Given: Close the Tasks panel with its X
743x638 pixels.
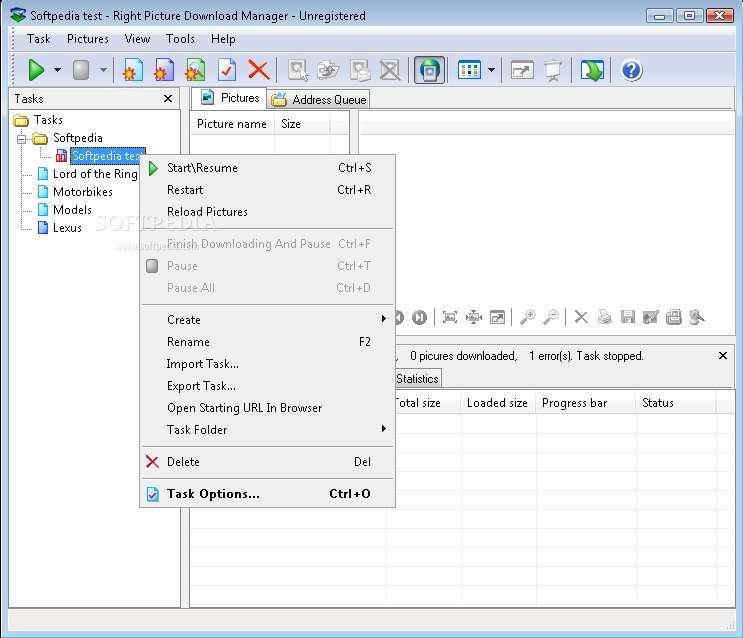Looking at the screenshot, I should tap(168, 99).
